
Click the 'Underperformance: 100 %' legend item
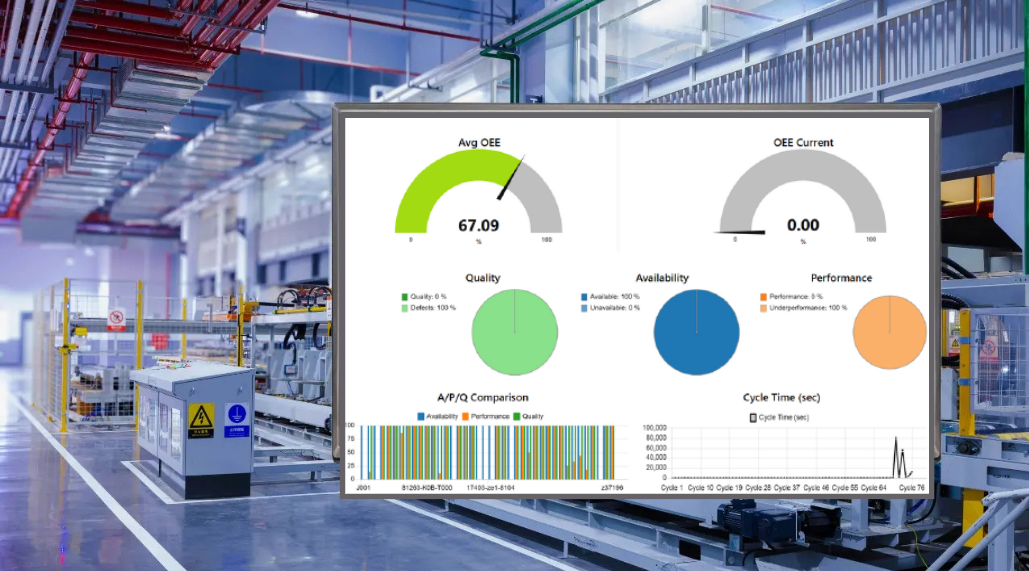[805, 307]
